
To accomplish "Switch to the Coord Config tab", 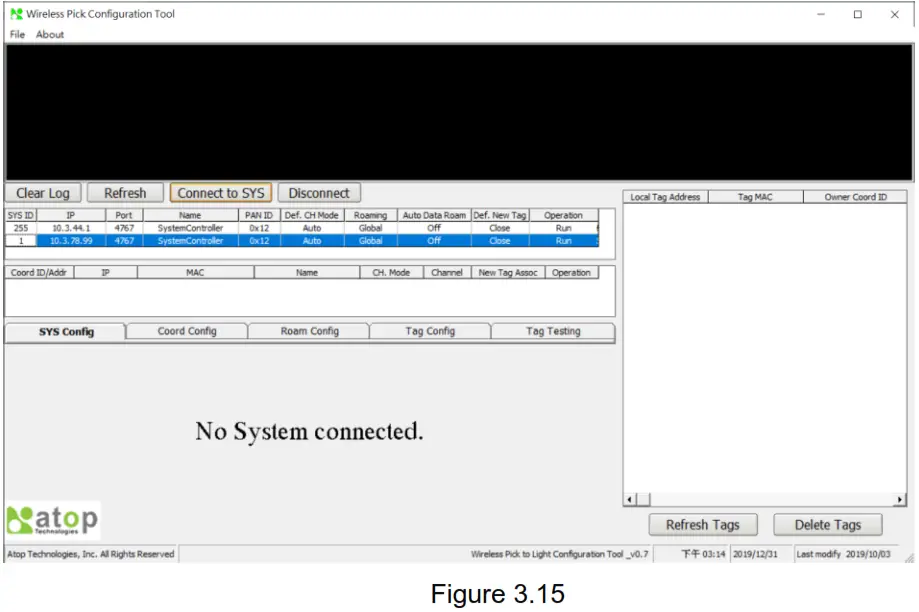I will 187,331.
